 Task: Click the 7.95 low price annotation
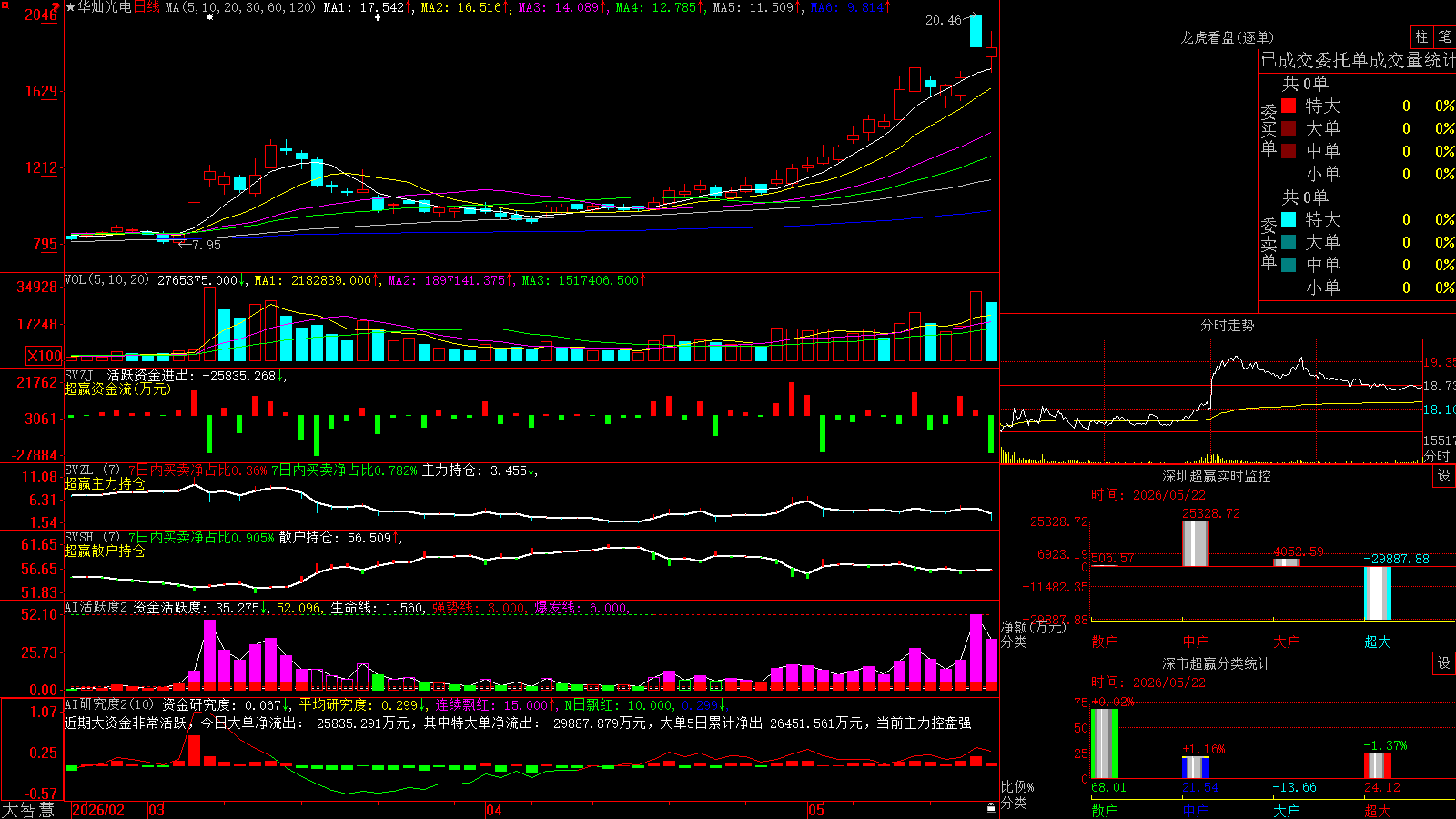coord(207,244)
